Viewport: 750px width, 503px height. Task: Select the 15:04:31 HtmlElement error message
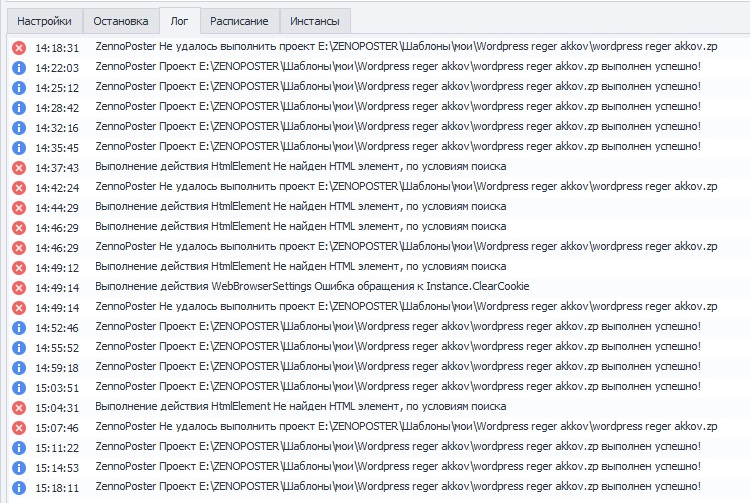pyautogui.click(x=300, y=406)
